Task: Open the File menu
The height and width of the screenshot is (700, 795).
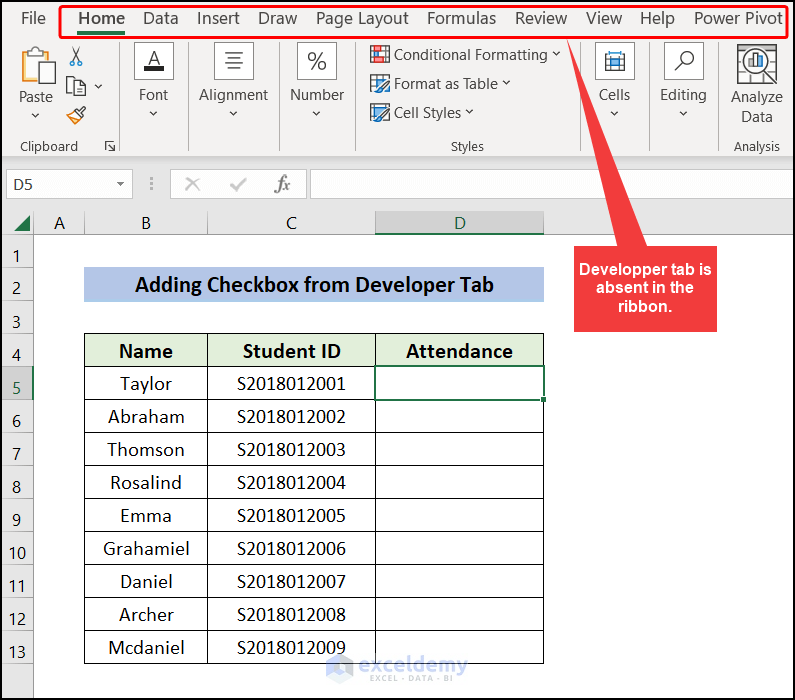Action: [x=33, y=18]
